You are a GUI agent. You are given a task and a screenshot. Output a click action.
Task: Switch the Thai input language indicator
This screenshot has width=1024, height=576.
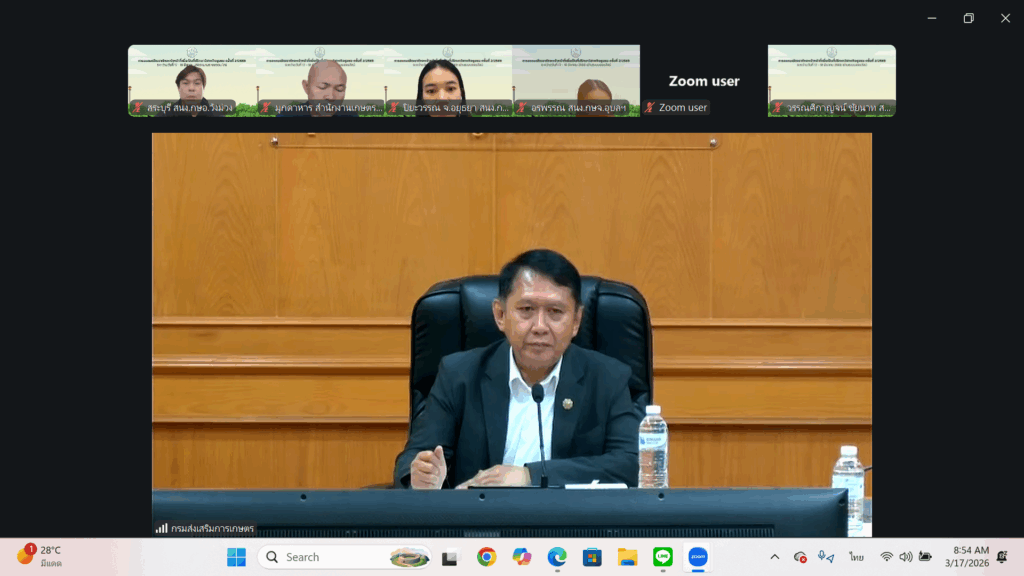tap(856, 557)
